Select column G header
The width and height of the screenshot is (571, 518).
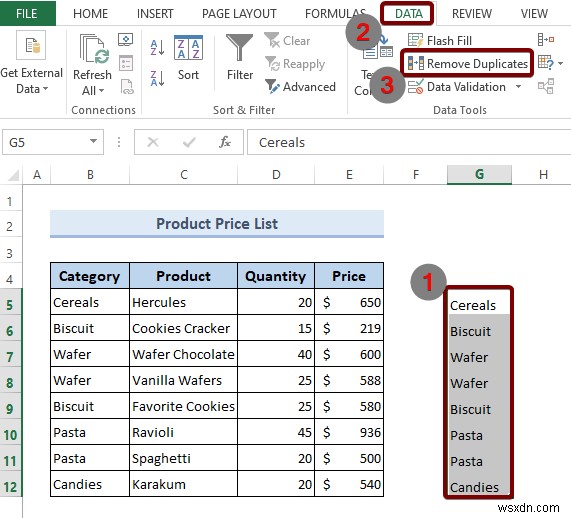point(479,175)
